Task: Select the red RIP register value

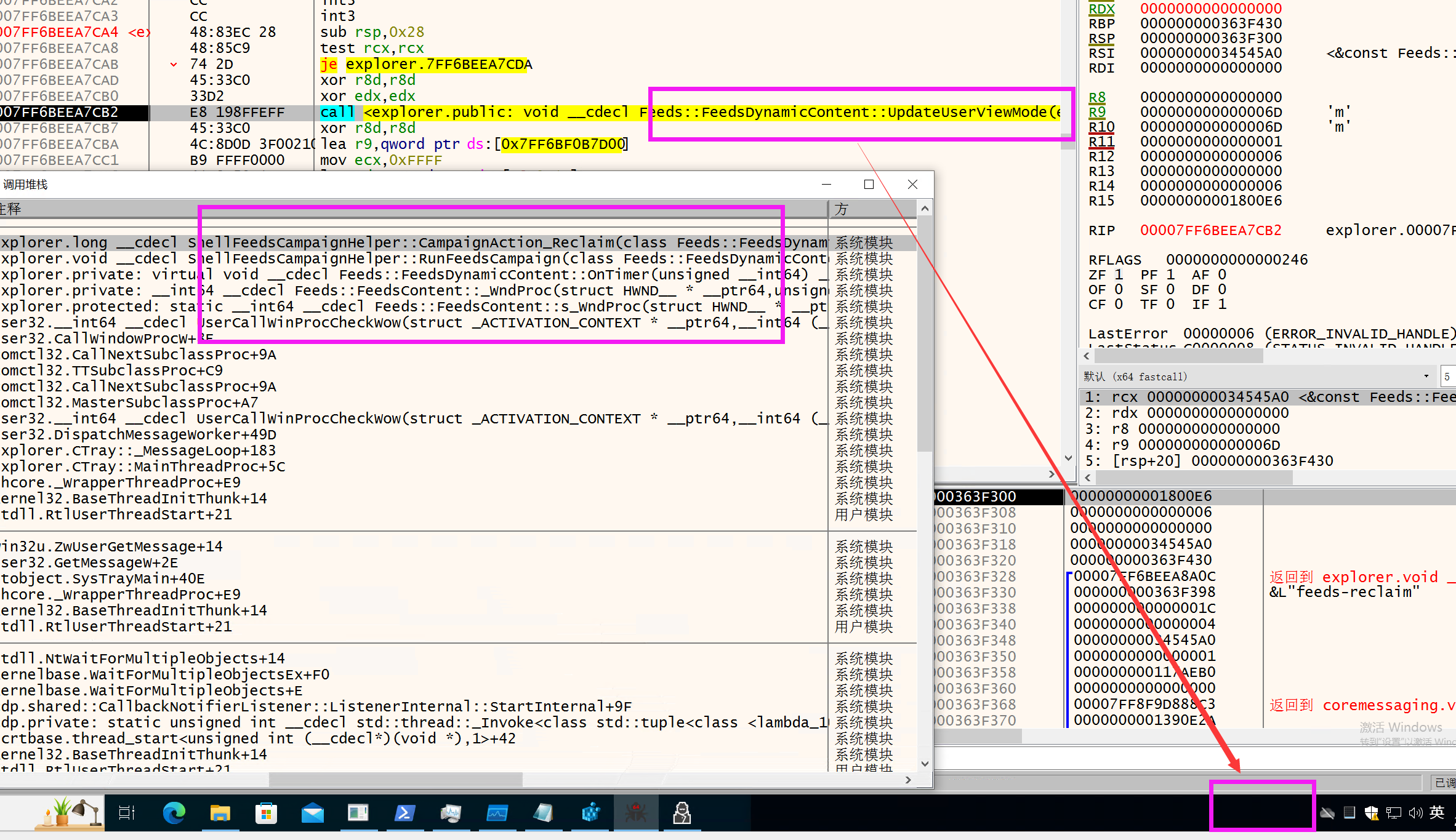Action: [1211, 230]
